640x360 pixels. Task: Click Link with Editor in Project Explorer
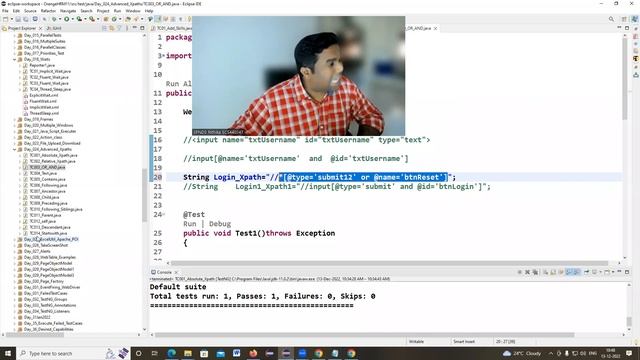click(x=111, y=28)
